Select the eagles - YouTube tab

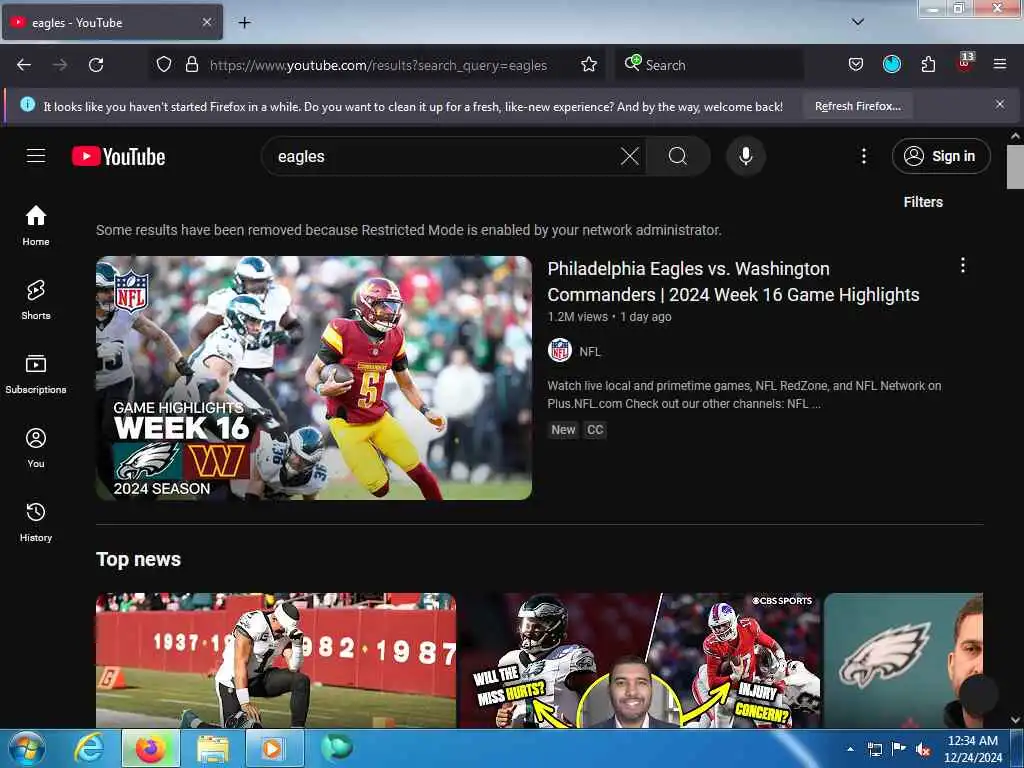click(112, 22)
